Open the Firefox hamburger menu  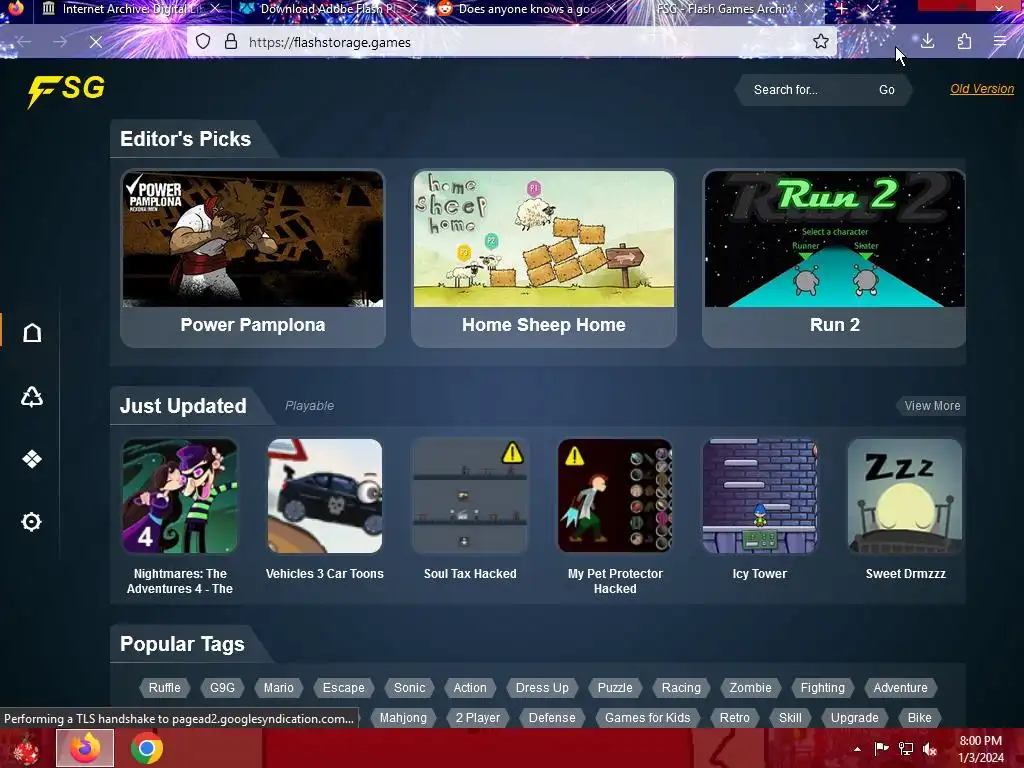(1000, 42)
